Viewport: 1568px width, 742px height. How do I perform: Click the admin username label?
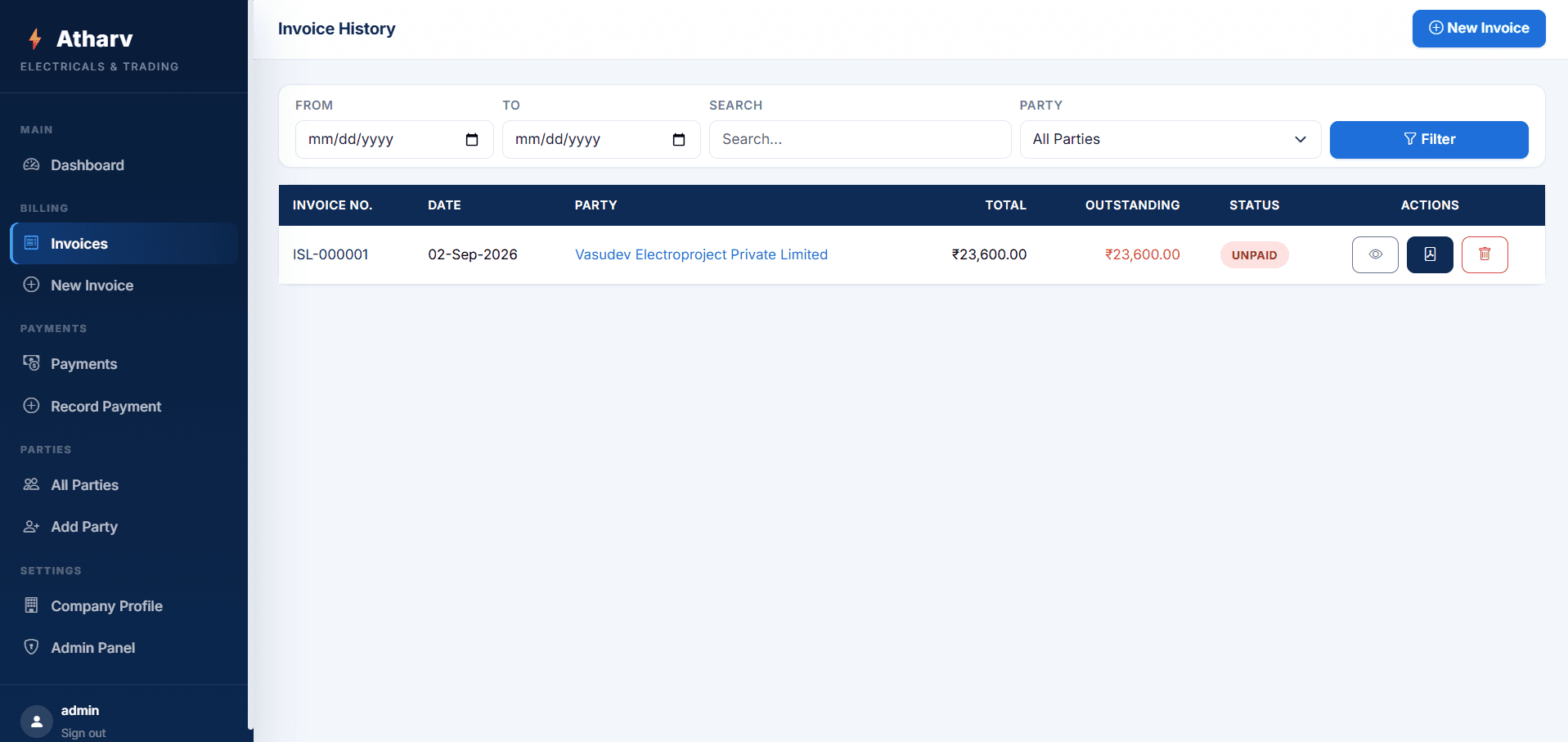[80, 711]
